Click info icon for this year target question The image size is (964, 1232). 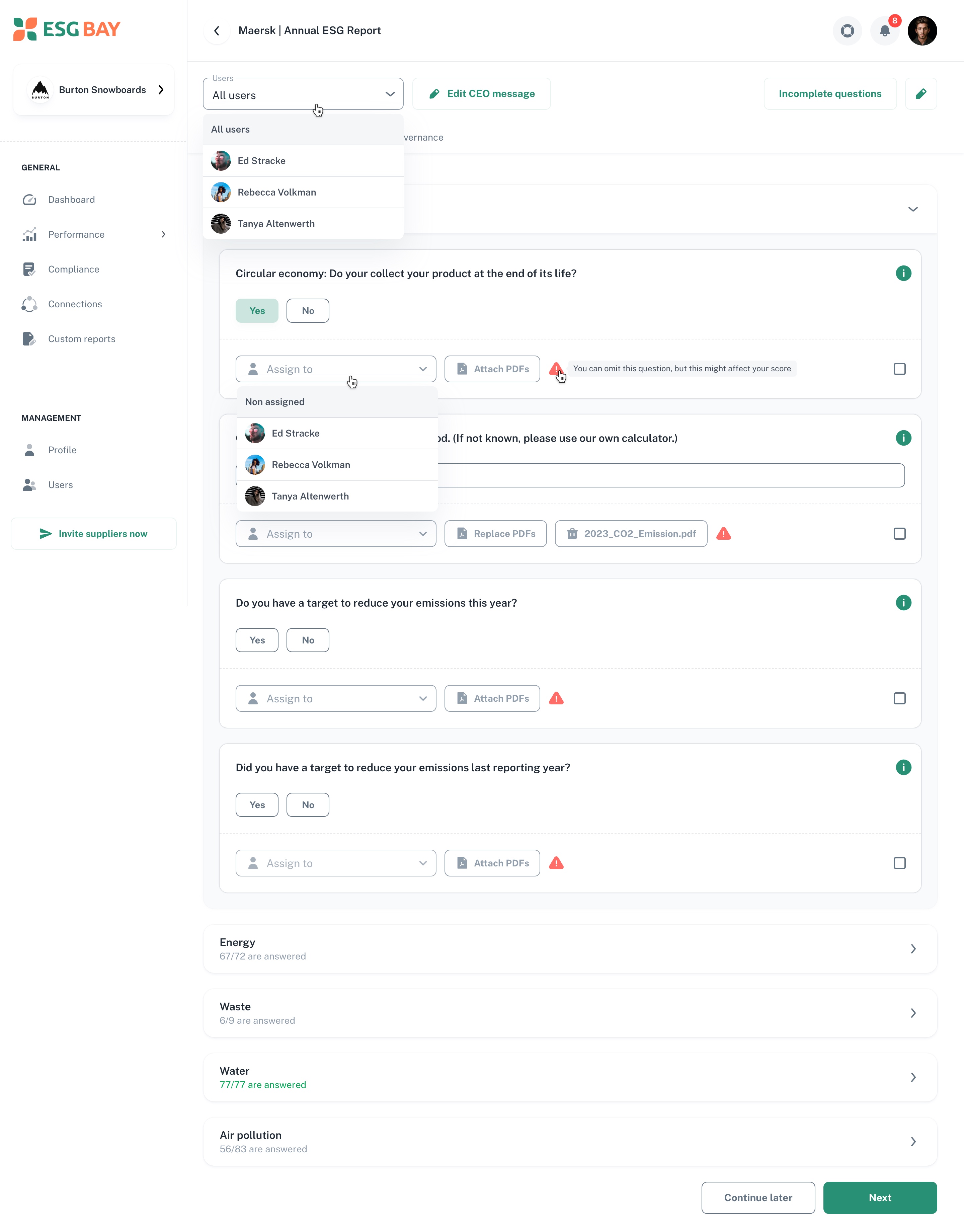coord(903,603)
